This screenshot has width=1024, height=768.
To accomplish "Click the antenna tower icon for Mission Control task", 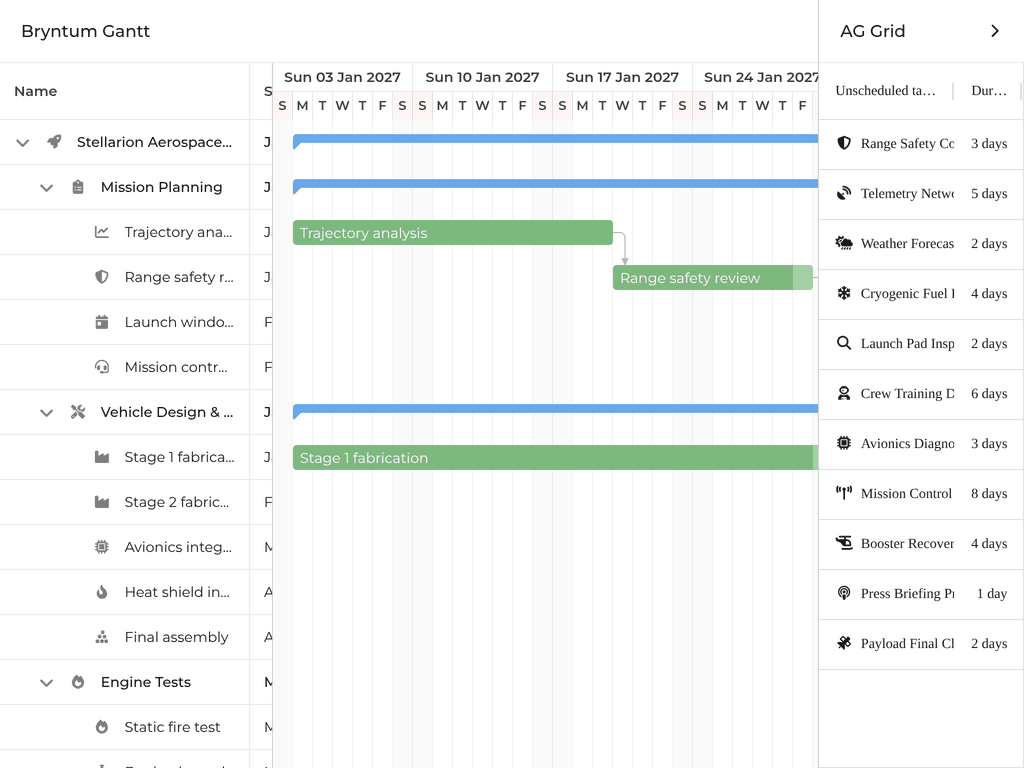I will [844, 493].
